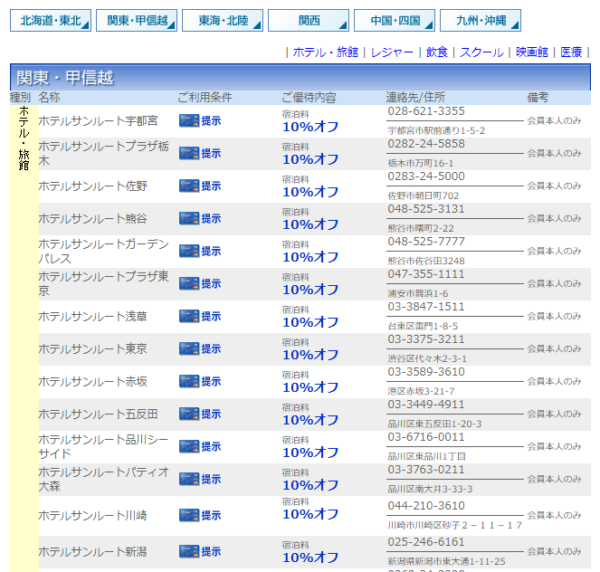Click phone number 0282-24-5858
The height and width of the screenshot is (572, 600).
426,144
